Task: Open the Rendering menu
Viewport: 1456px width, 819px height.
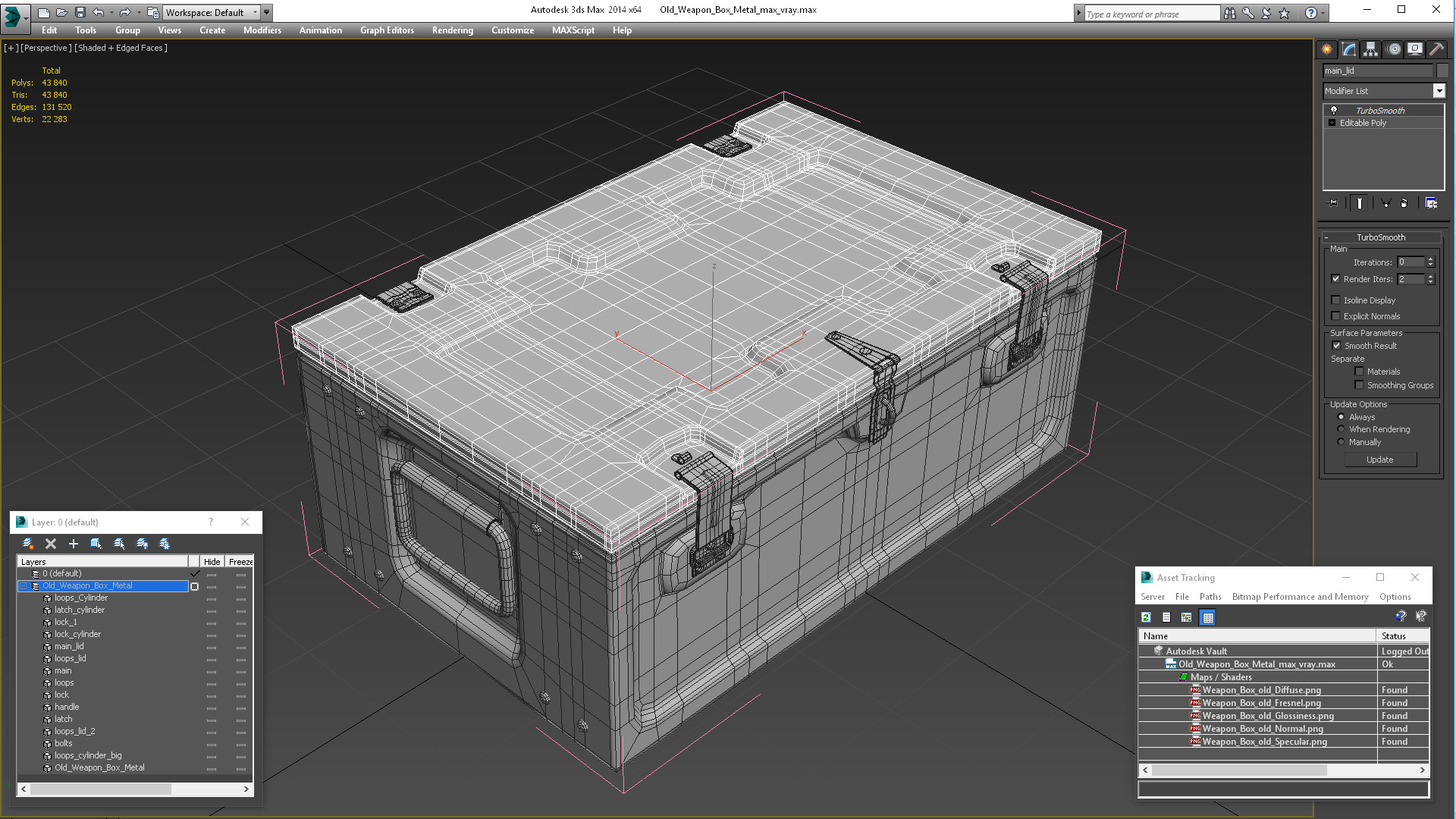Action: pos(452,30)
